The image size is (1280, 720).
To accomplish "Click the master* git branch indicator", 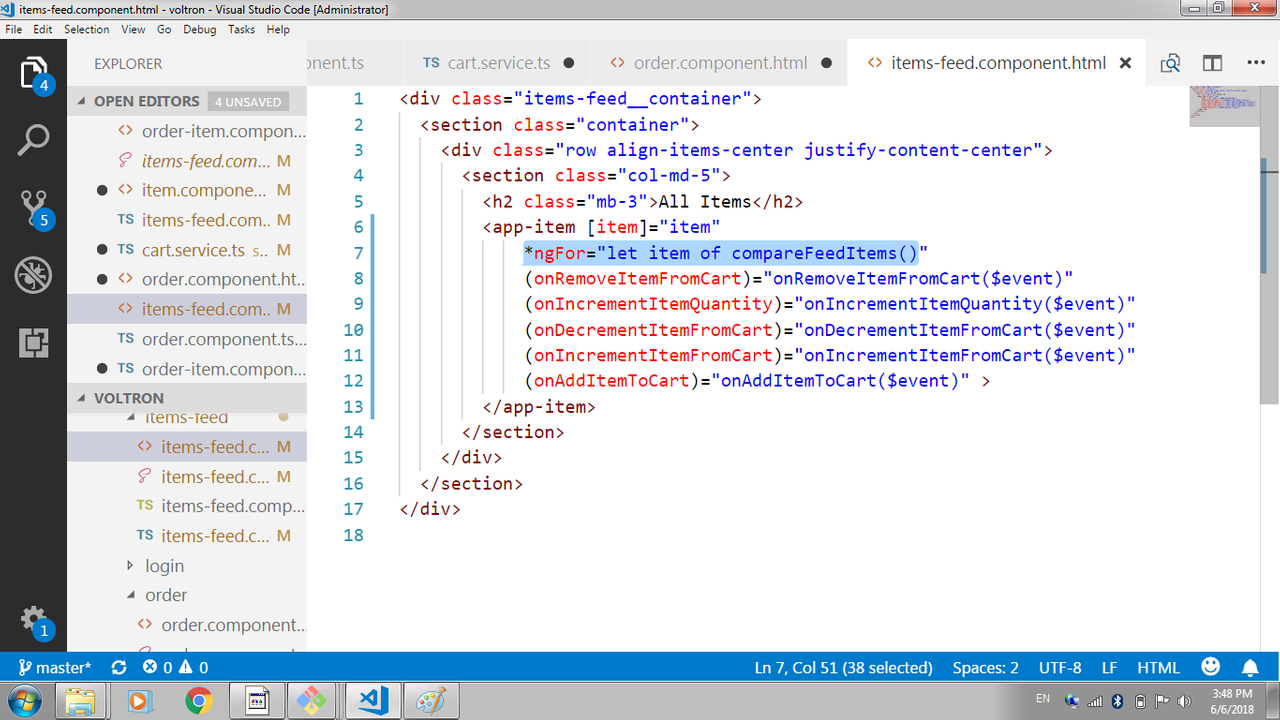I will click(55, 667).
